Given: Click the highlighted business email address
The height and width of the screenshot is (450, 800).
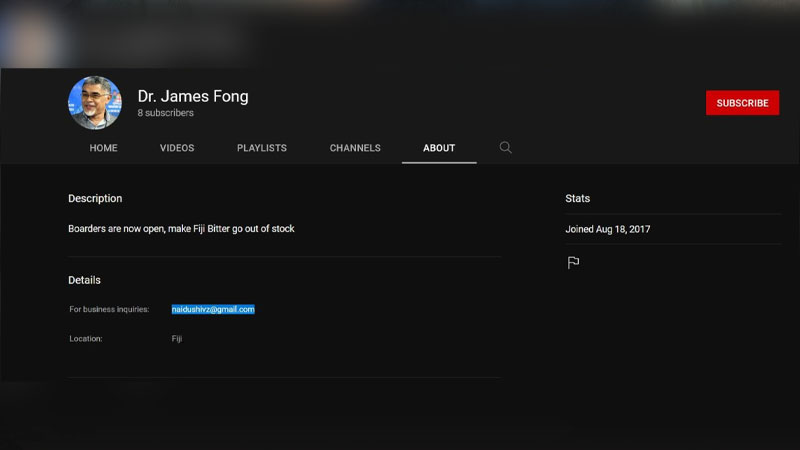Looking at the screenshot, I should tap(213, 310).
